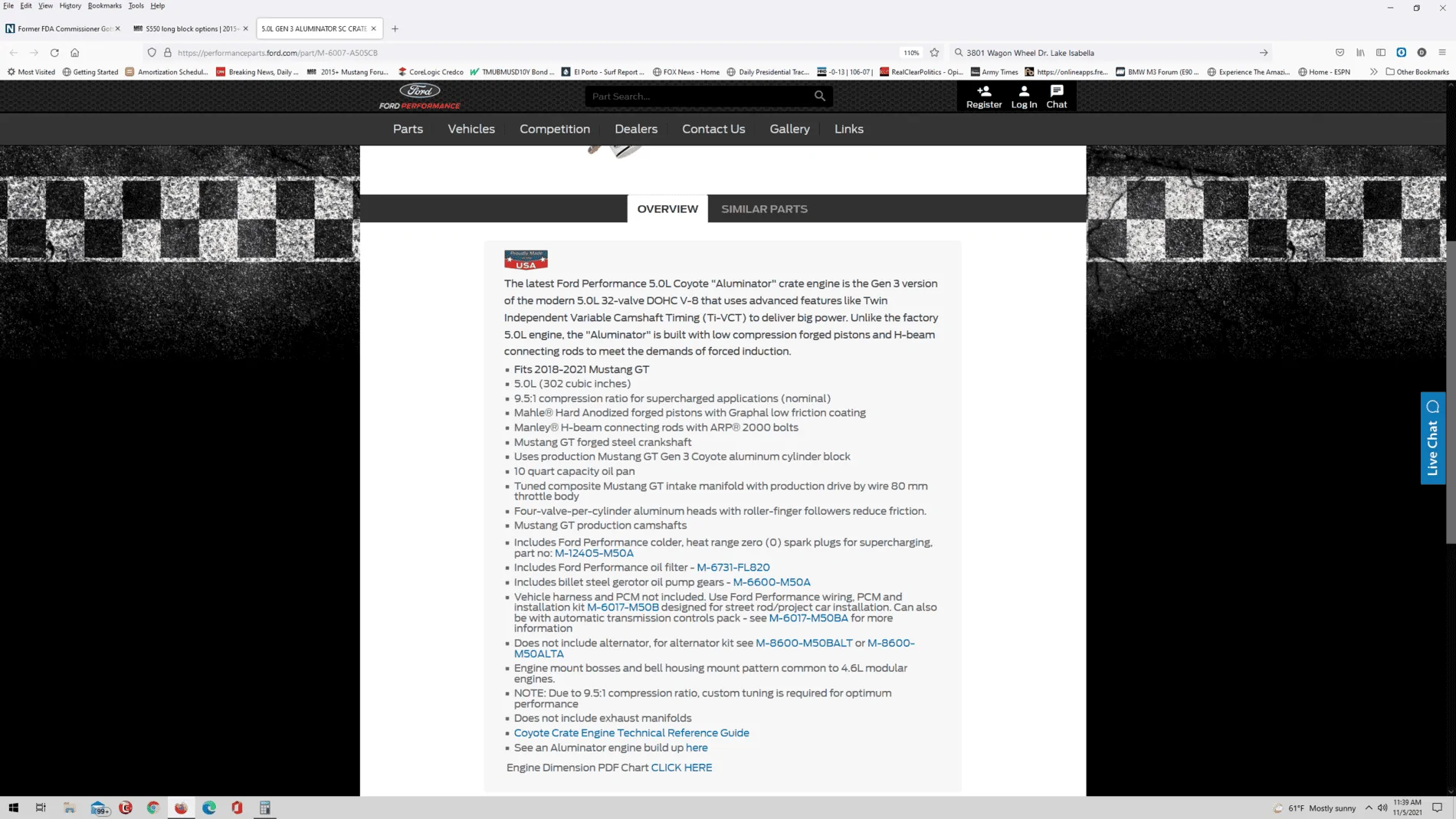Open Other Bookmarks folder
The height and width of the screenshot is (819, 1456).
tap(1417, 72)
